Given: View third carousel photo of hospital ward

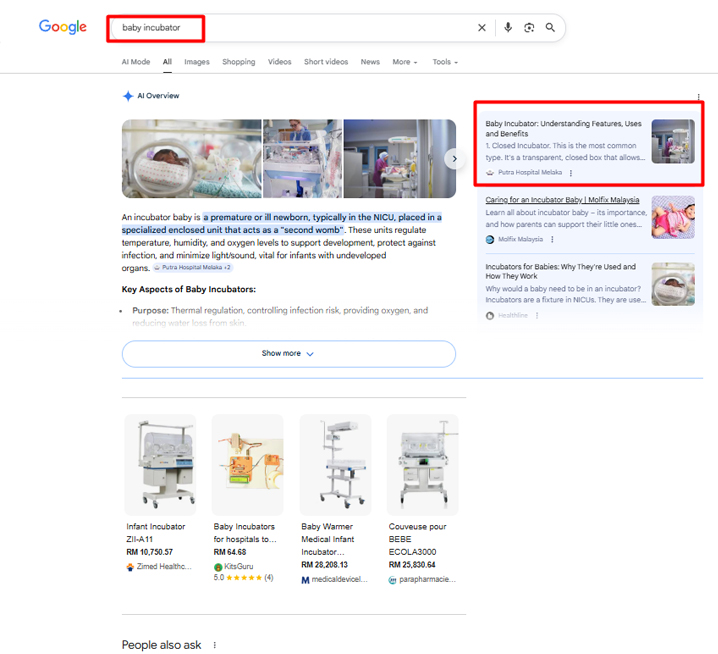Looking at the screenshot, I should coord(400,159).
